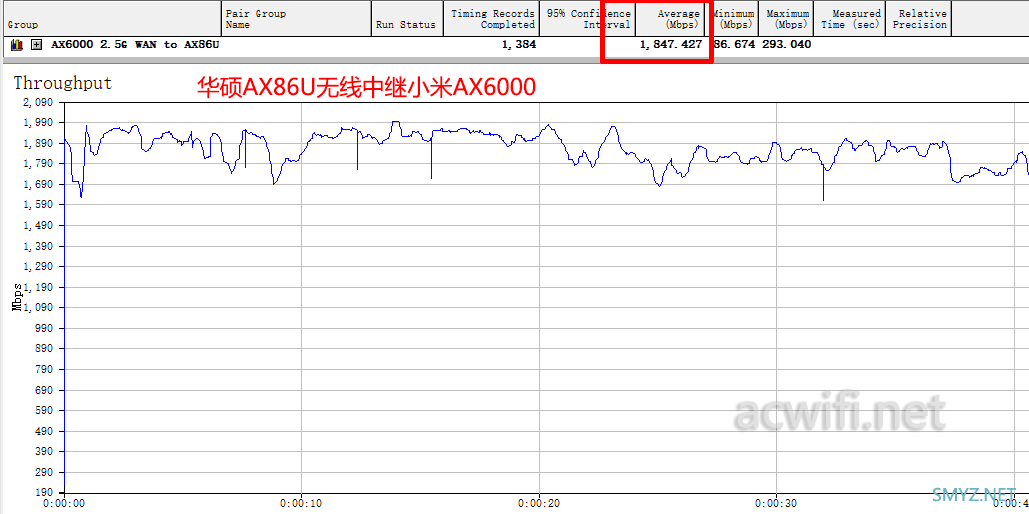Click the Minimum (Mbps) column header
The height and width of the screenshot is (514, 1029).
coord(732,19)
